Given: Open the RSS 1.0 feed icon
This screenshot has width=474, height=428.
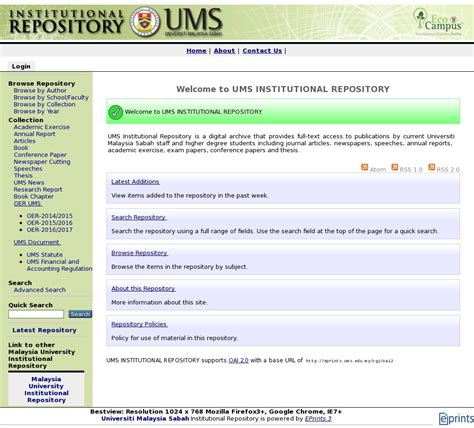Looking at the screenshot, I should 395,167.
